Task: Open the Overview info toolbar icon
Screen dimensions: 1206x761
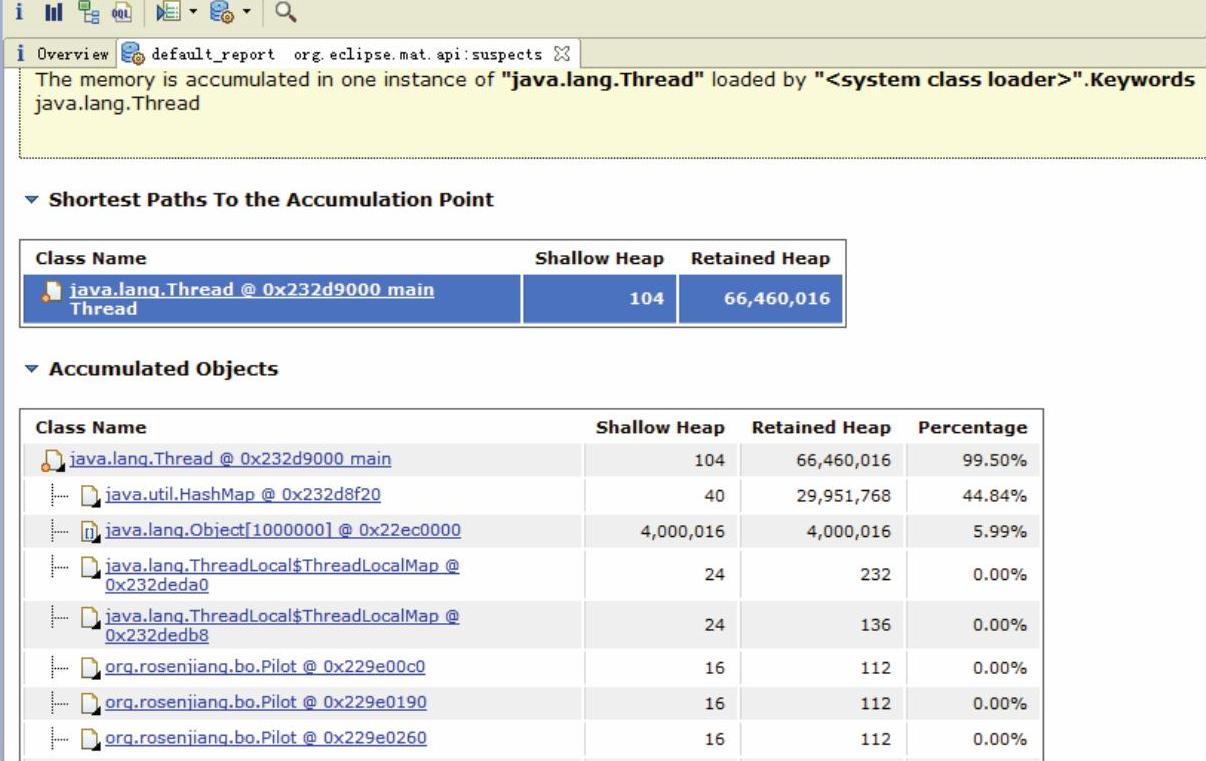Action: point(21,13)
